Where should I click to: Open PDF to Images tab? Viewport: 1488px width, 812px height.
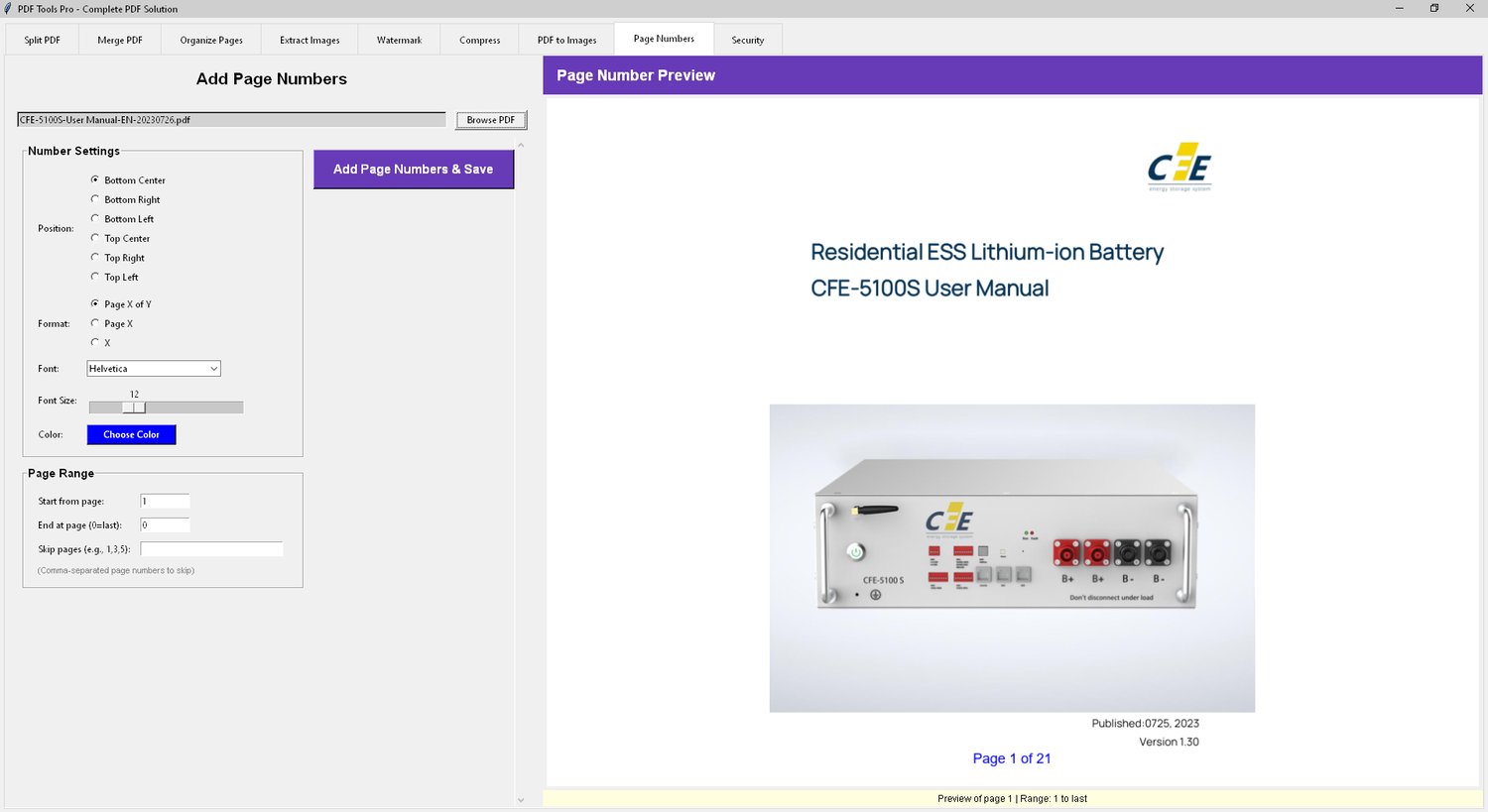[x=567, y=41]
